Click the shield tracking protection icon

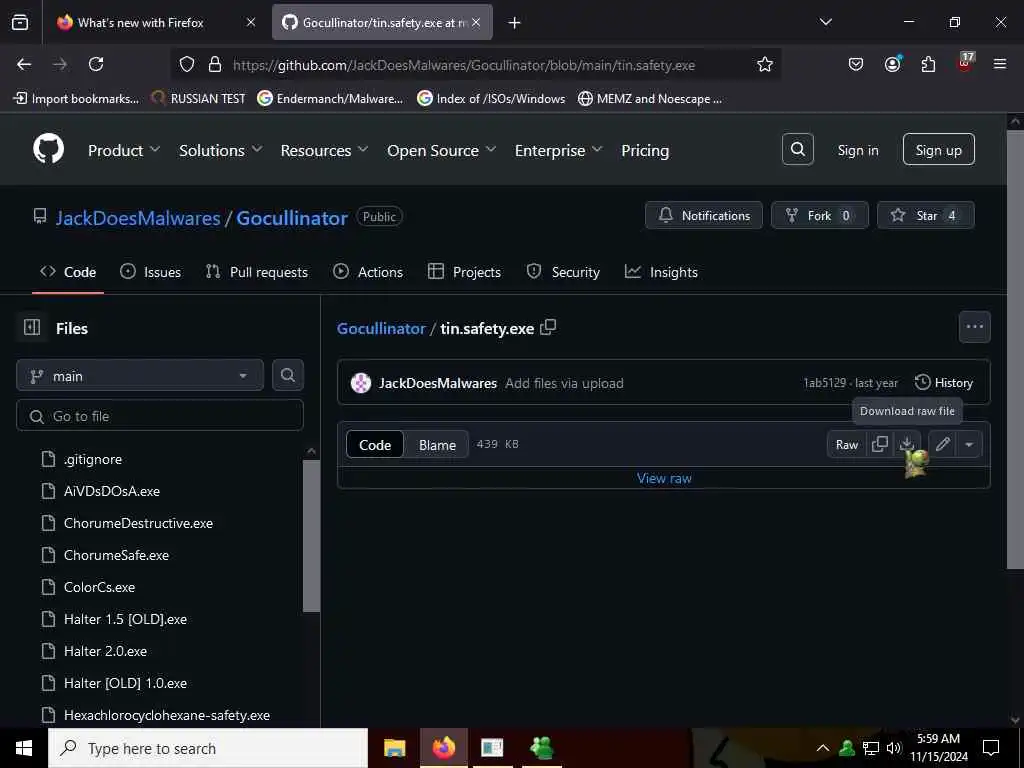point(187,64)
